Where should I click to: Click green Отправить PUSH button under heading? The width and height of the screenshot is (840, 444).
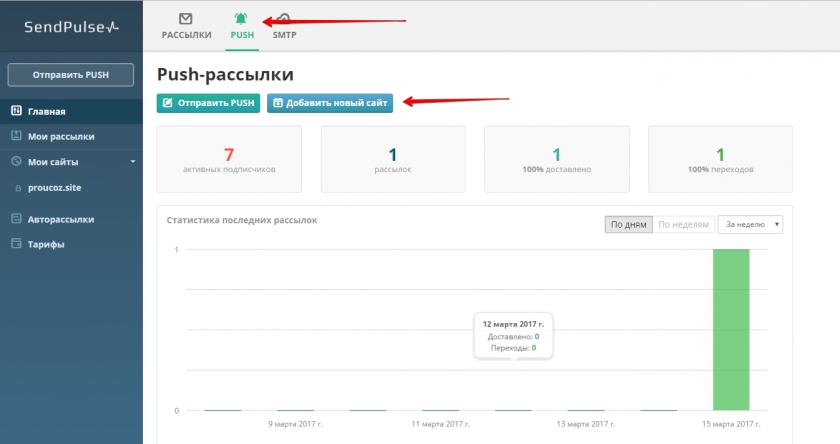point(208,103)
